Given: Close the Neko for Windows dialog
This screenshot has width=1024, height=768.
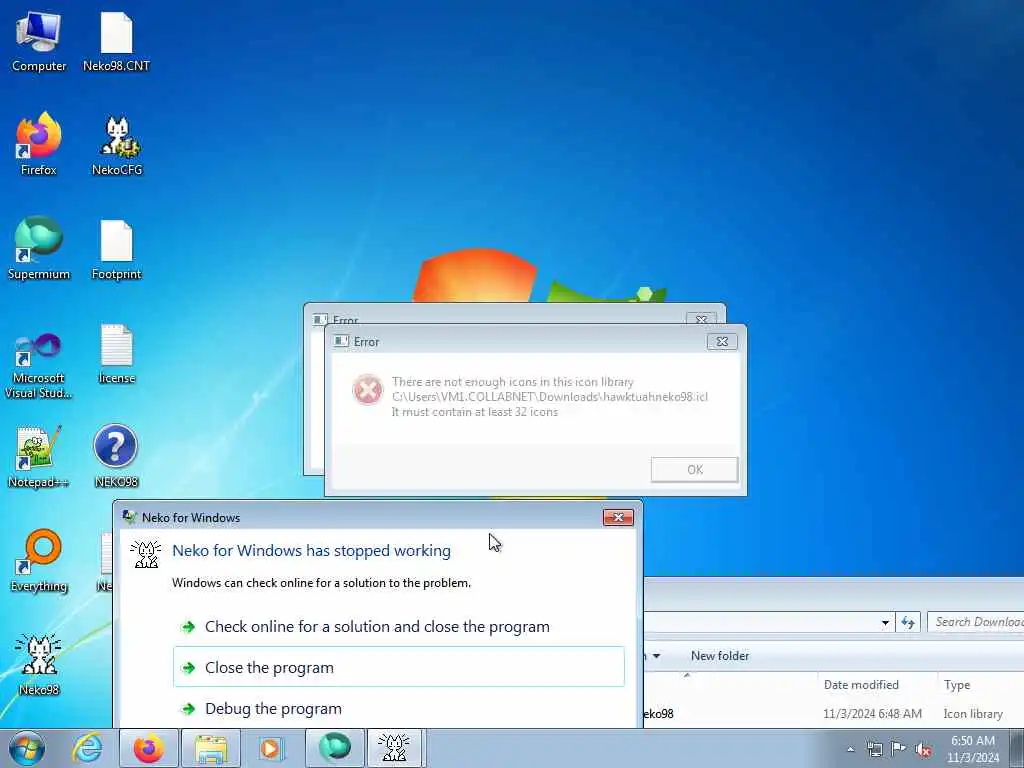Looking at the screenshot, I should (618, 517).
